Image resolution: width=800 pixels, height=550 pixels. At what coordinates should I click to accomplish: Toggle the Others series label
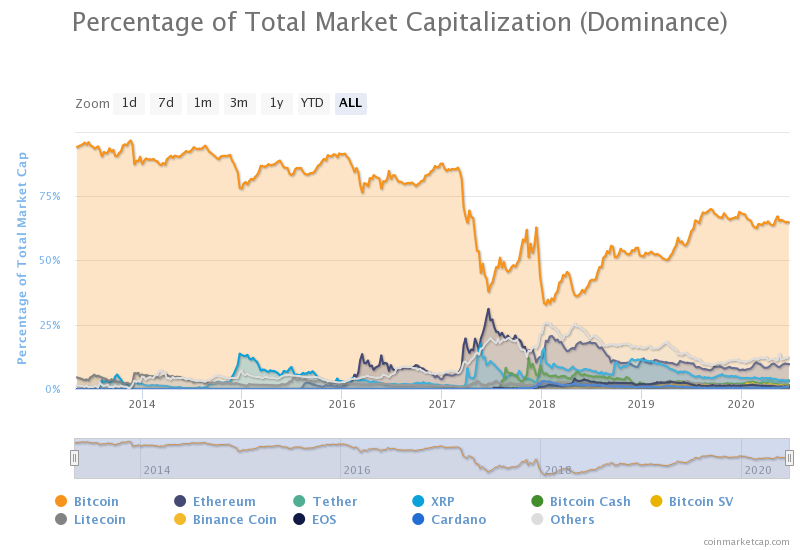pyautogui.click(x=572, y=519)
